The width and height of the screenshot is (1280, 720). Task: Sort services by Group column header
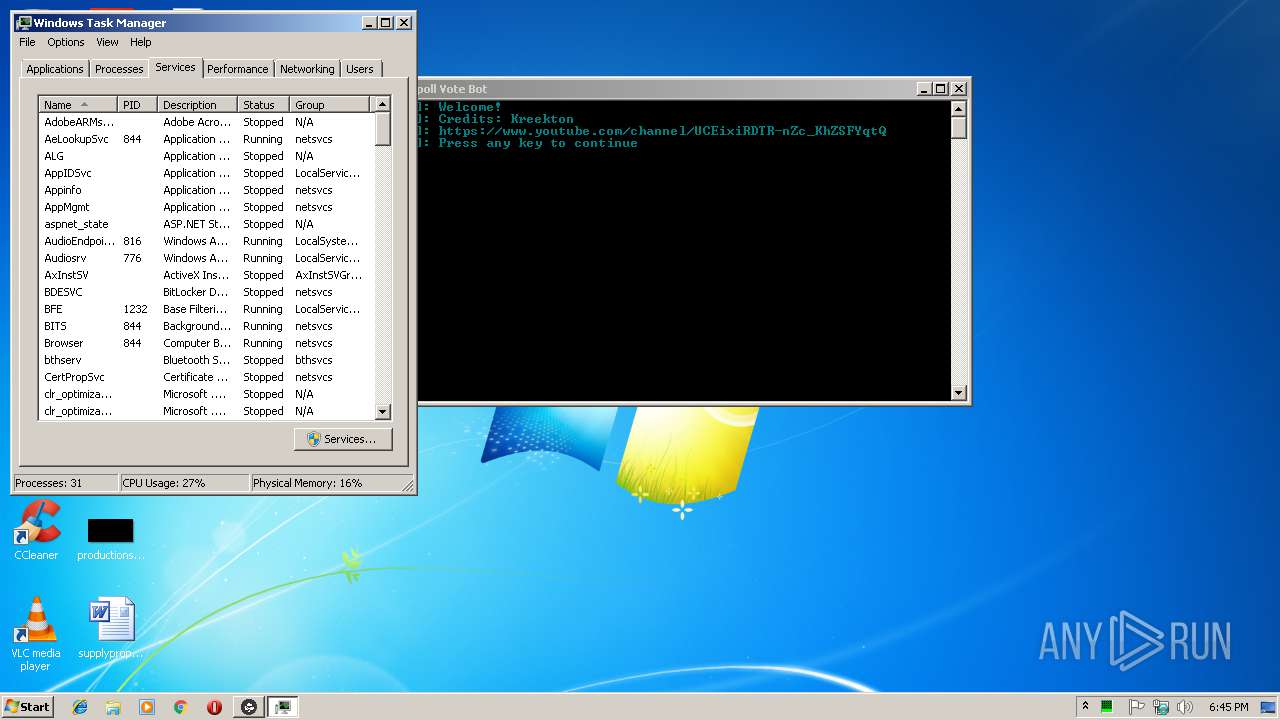point(331,105)
